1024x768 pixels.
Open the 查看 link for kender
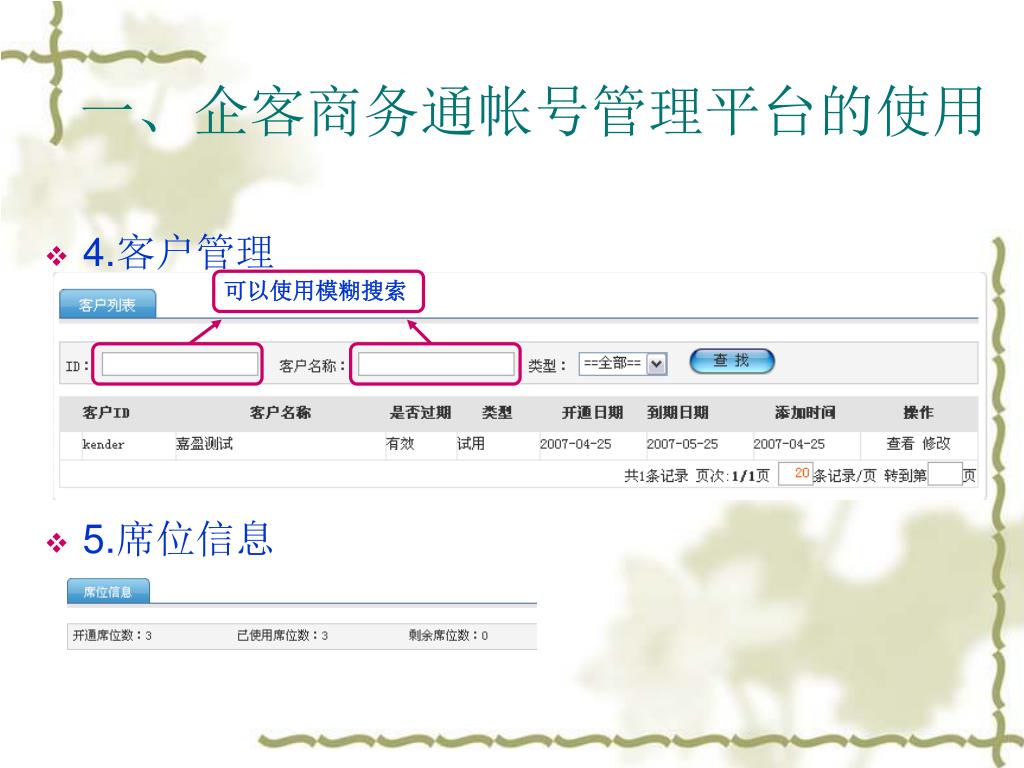900,444
